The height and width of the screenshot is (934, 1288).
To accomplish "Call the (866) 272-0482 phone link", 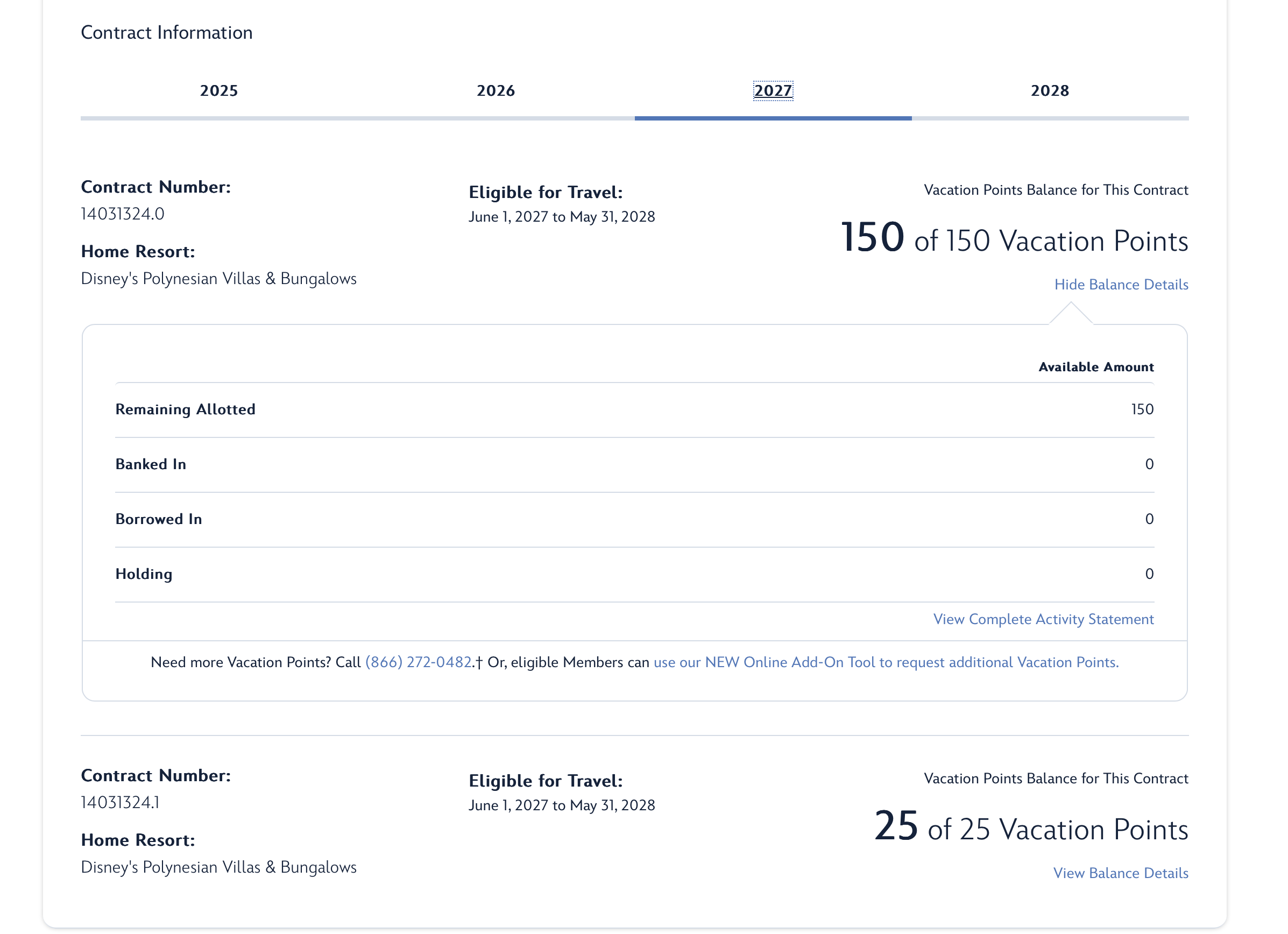I will coord(418,662).
